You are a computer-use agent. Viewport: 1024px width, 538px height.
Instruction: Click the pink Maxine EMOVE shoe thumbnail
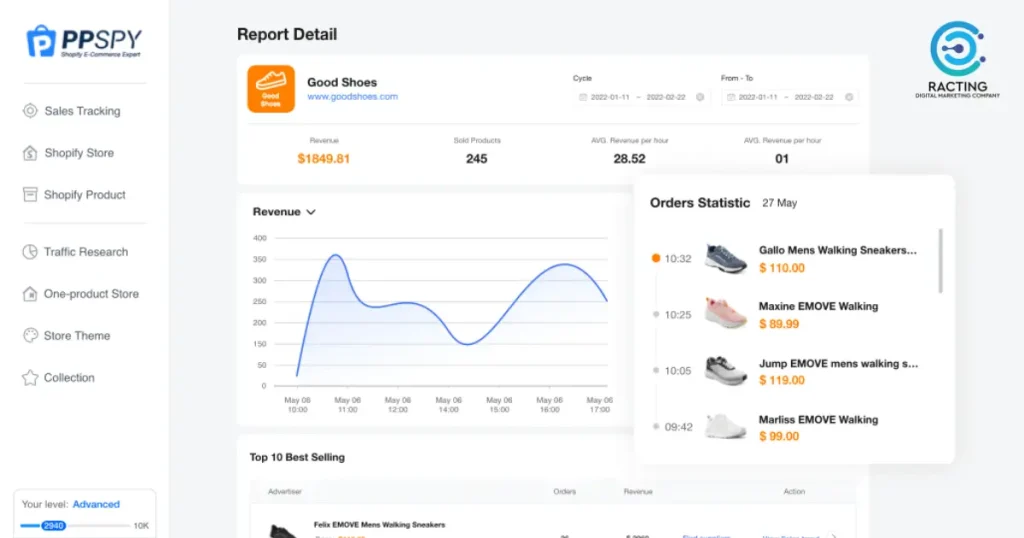click(x=726, y=314)
